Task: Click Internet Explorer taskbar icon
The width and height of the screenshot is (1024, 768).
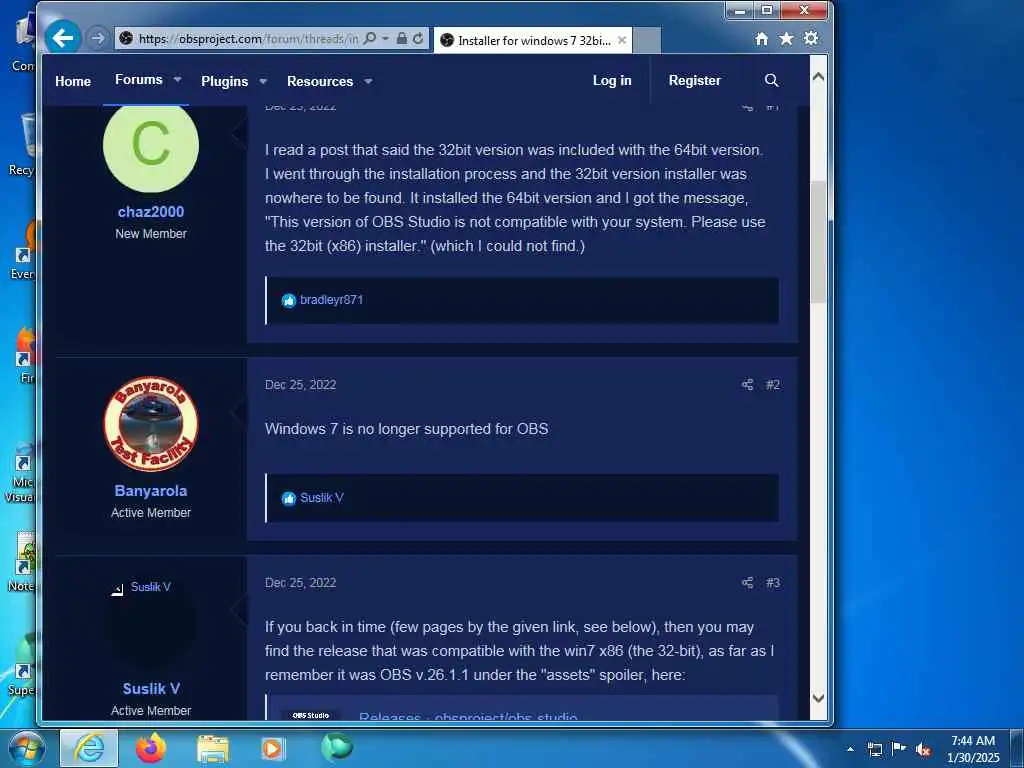Action: tap(89, 748)
